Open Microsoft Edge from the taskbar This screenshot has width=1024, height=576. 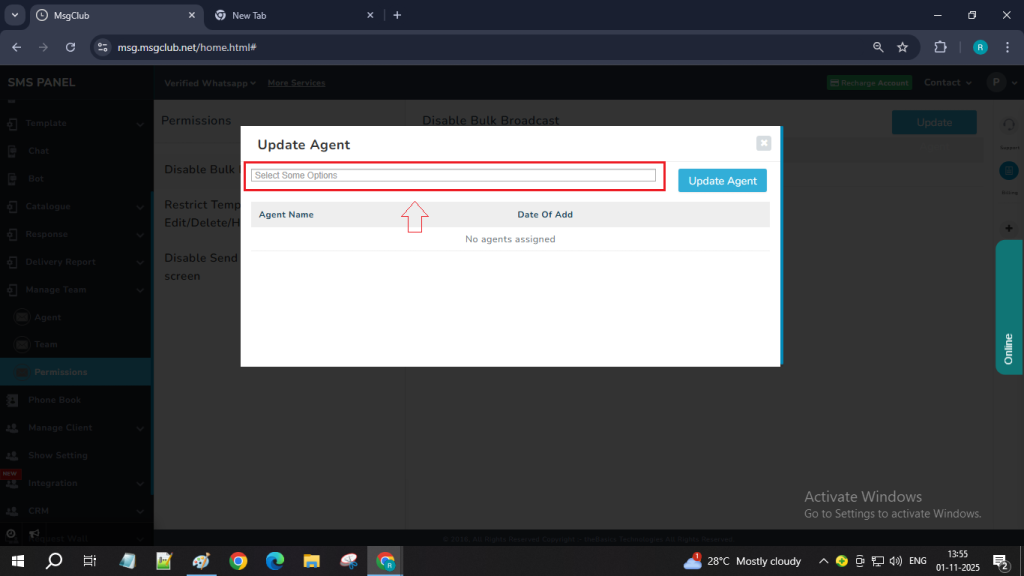pyautogui.click(x=275, y=561)
